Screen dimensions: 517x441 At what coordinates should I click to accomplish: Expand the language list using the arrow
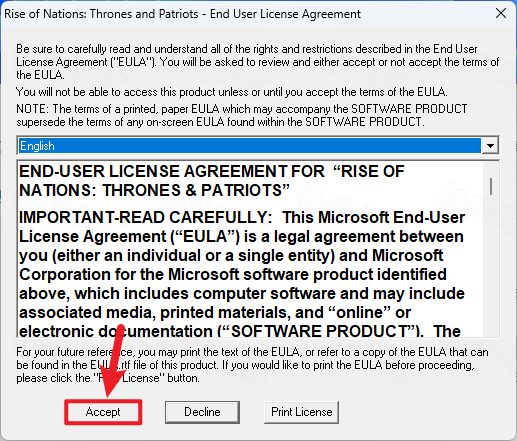tap(490, 146)
